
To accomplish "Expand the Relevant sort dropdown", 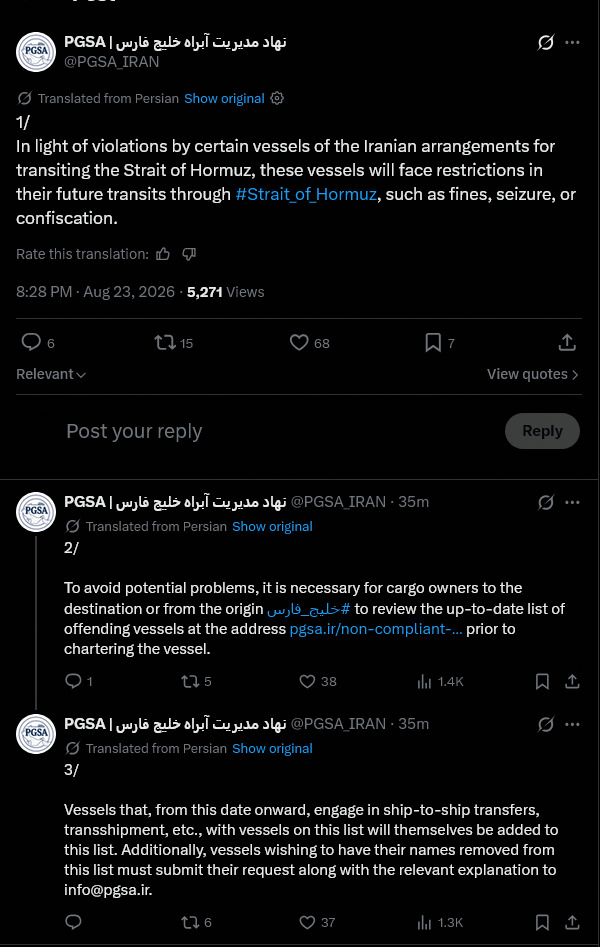I will coord(51,374).
